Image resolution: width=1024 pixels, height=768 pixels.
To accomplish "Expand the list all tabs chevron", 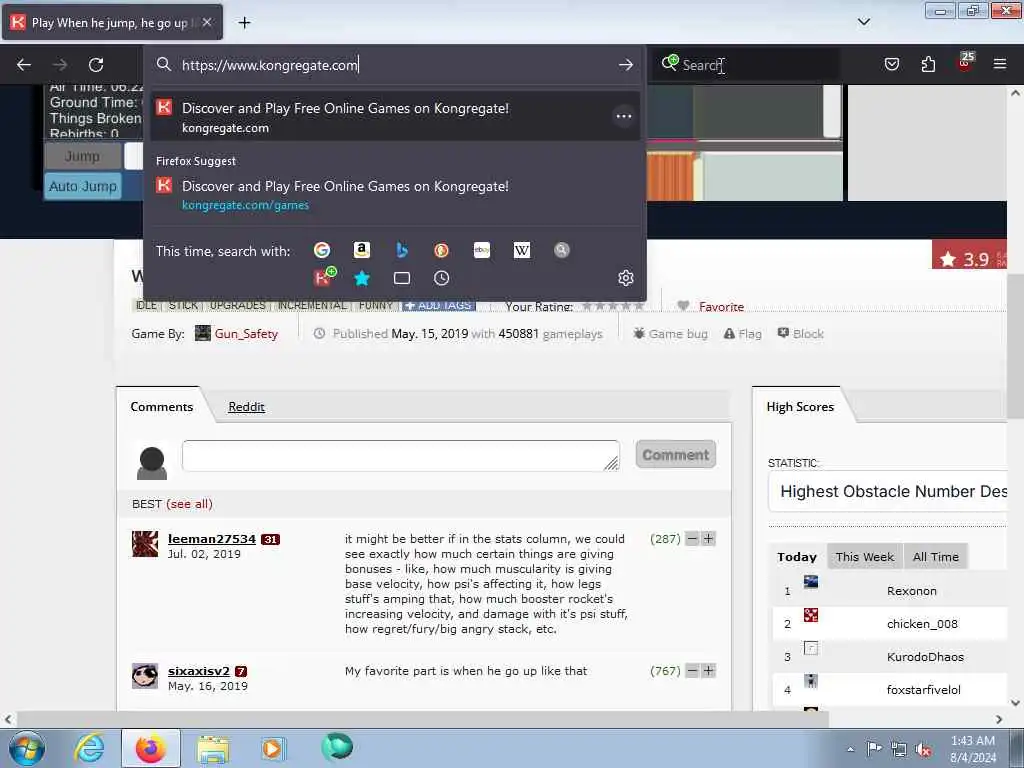I will (863, 22).
